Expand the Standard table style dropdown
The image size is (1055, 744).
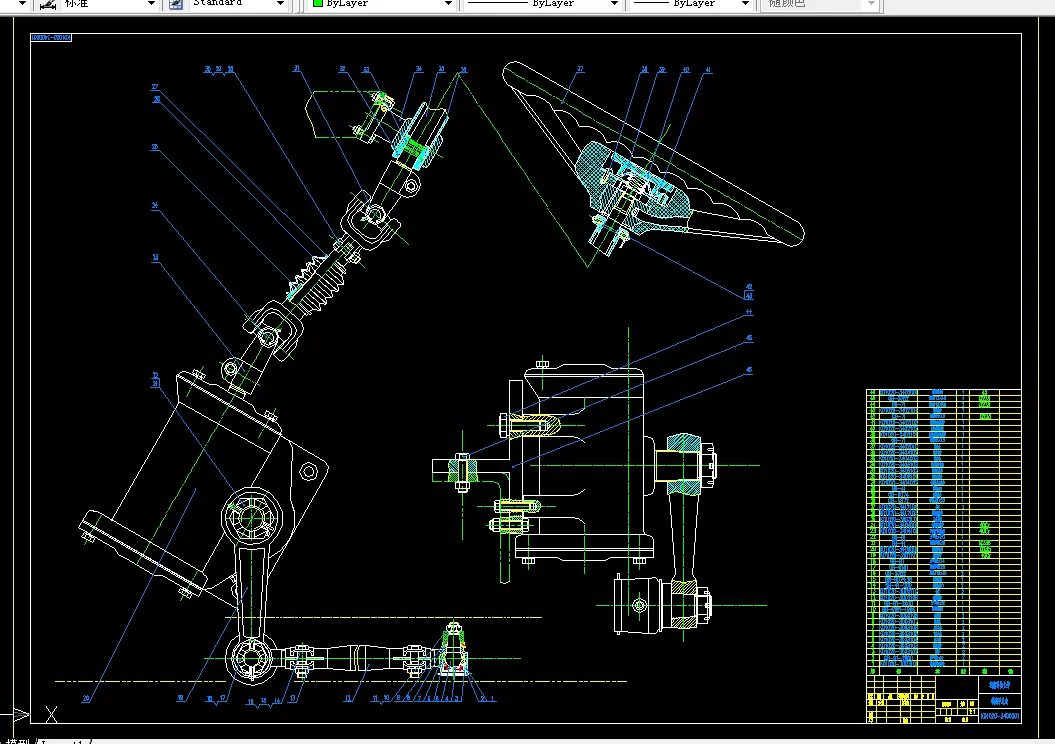(x=281, y=4)
